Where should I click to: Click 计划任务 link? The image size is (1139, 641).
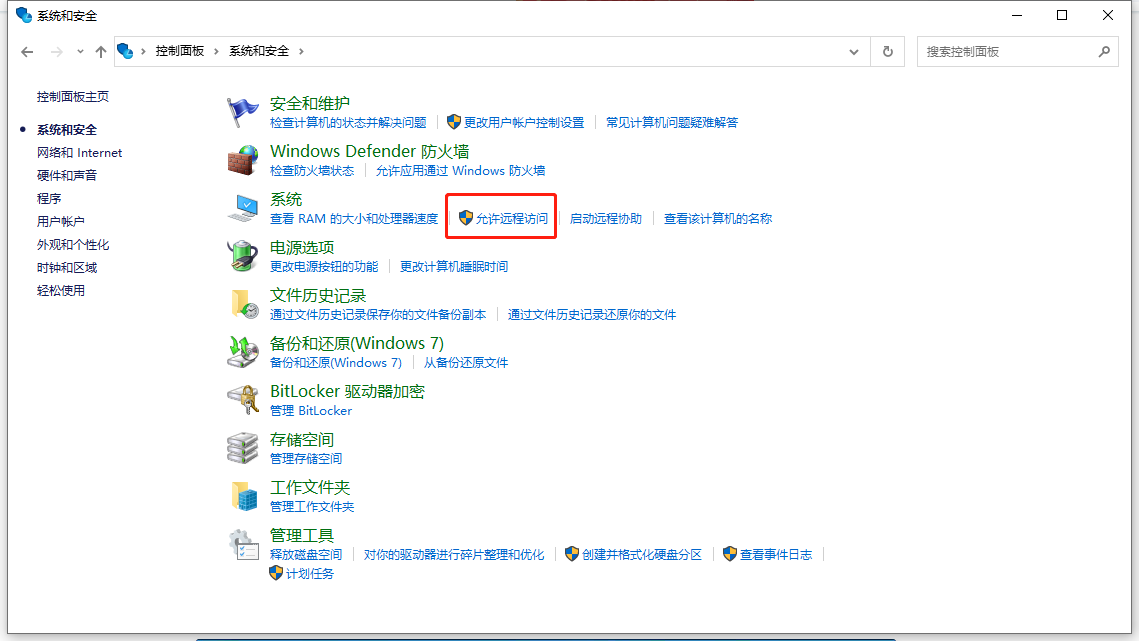point(309,573)
